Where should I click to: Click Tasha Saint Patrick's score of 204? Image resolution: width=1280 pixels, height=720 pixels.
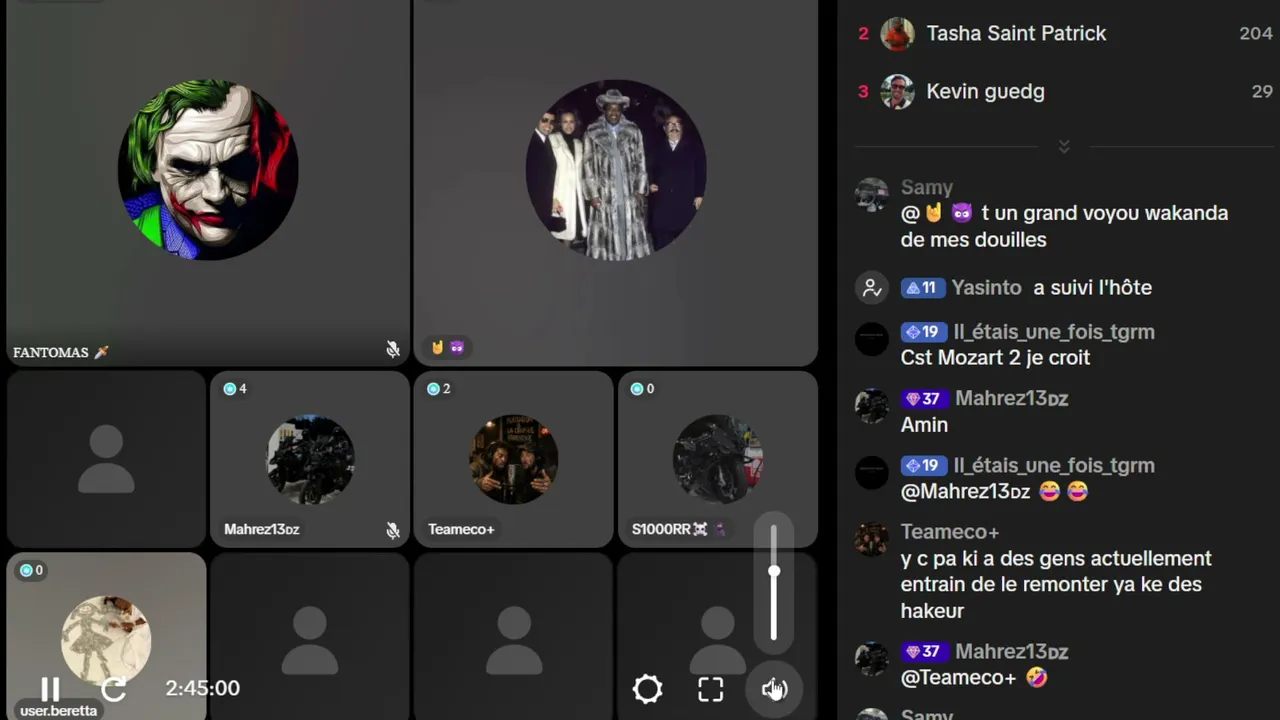pos(1256,33)
